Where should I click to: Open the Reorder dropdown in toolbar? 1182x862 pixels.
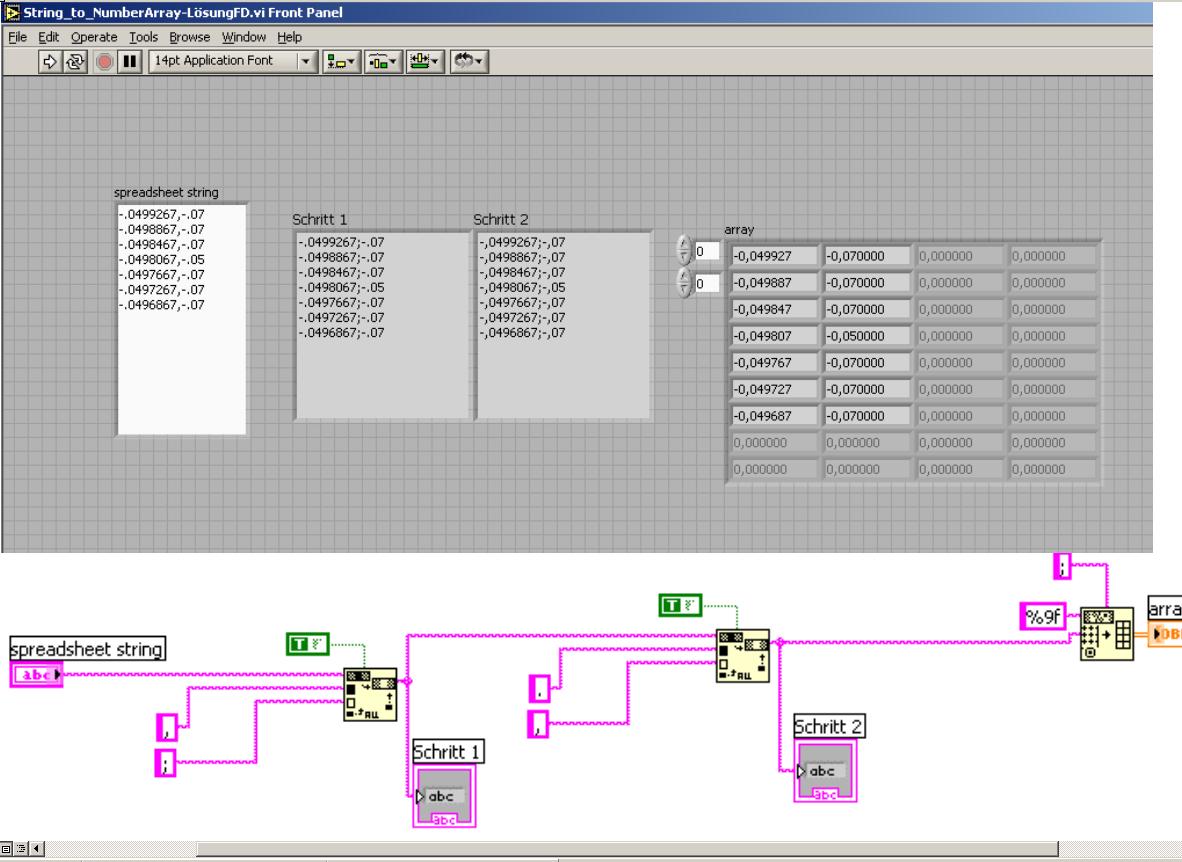468,61
